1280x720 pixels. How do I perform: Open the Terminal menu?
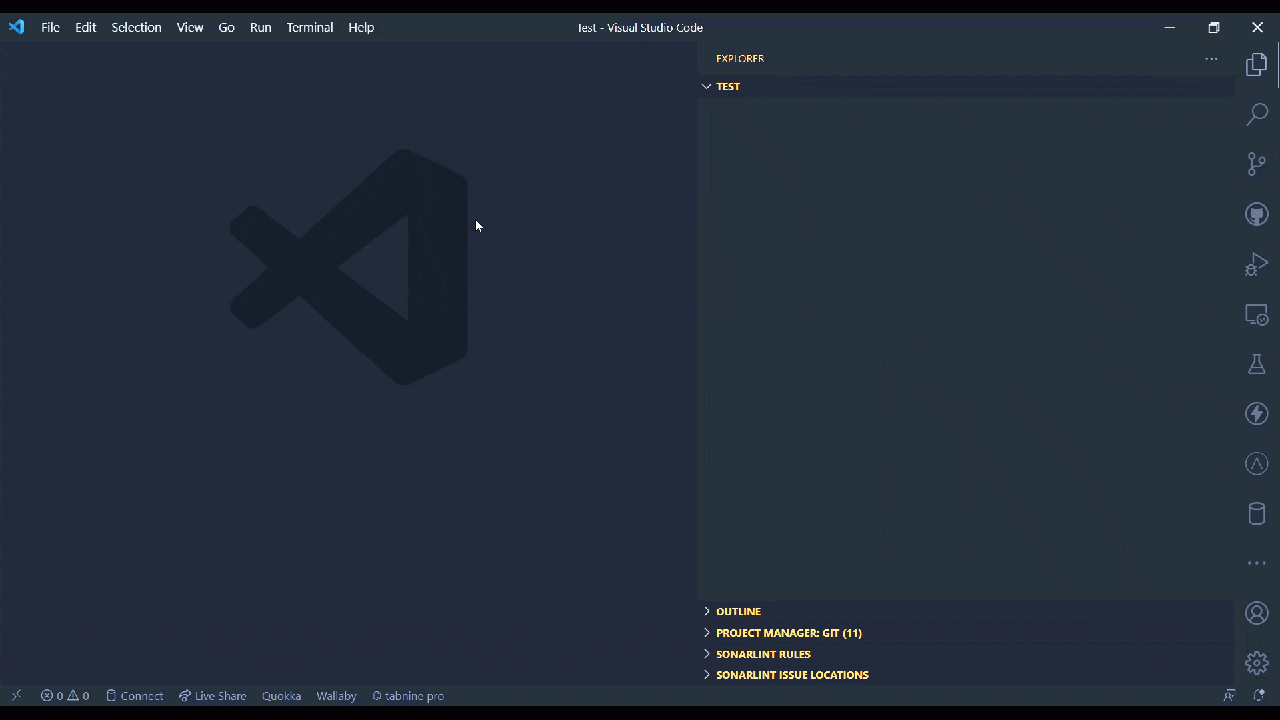pyautogui.click(x=309, y=27)
